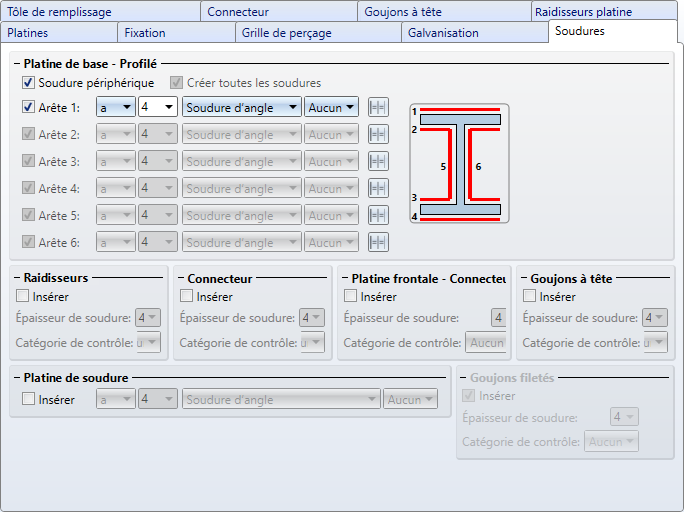684x512 pixels.
Task: Enable Insérer under Raidisseurs
Action: click(24, 296)
